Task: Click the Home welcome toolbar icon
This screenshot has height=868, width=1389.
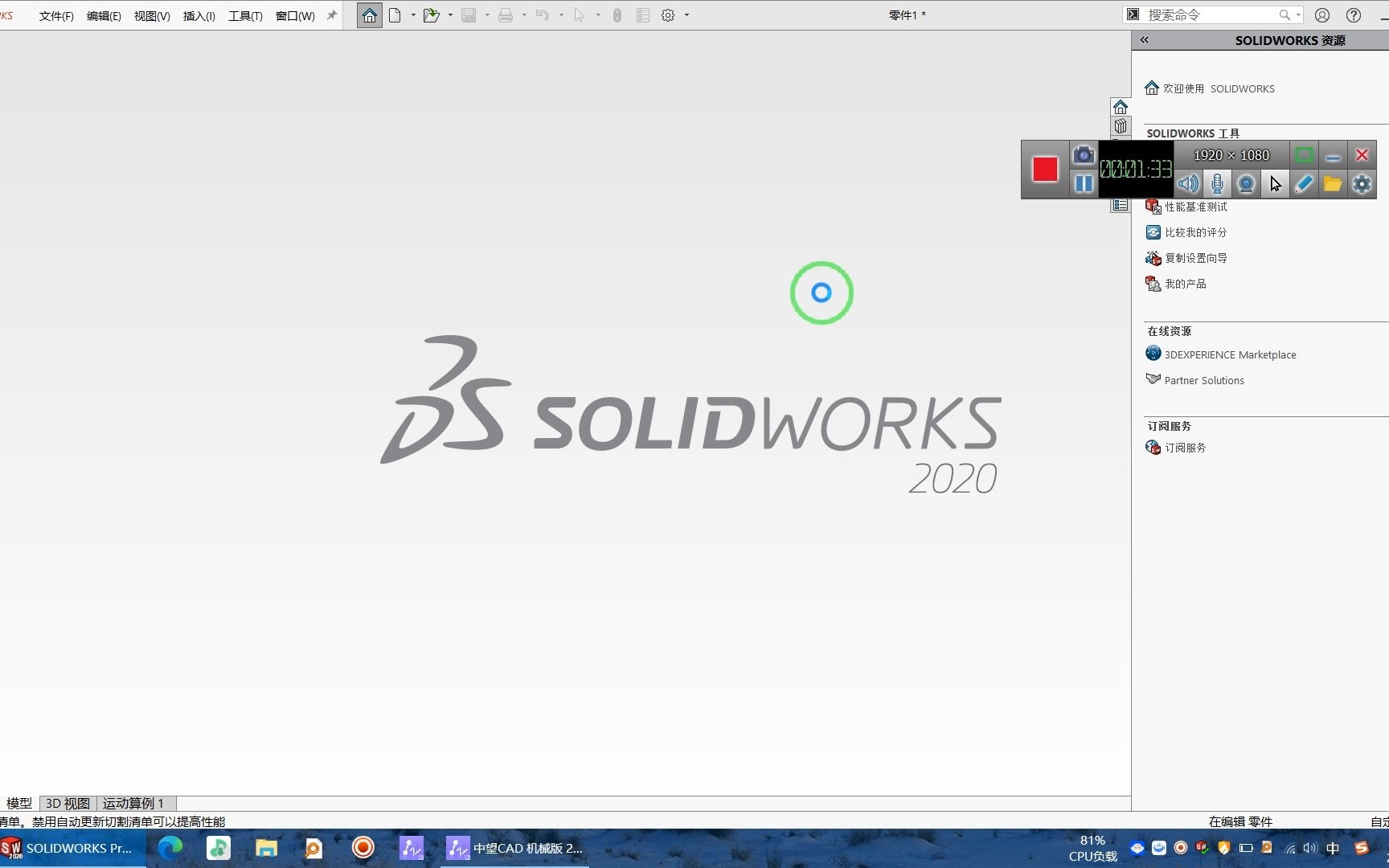Action: 369,15
